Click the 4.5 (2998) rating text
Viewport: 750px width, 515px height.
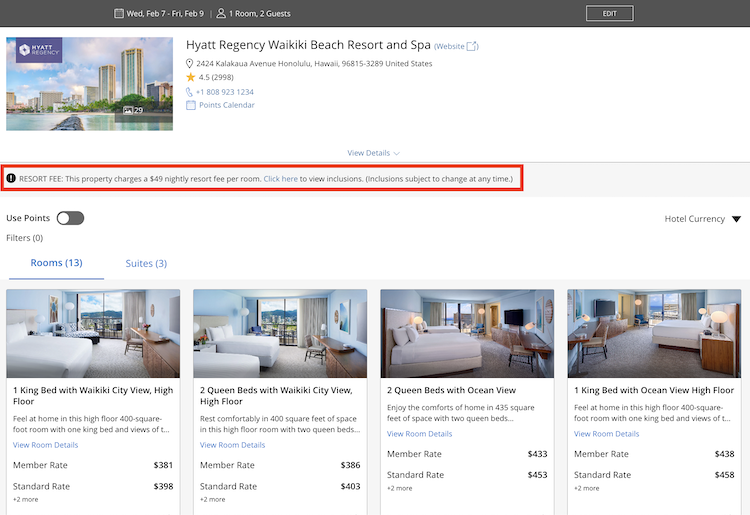pyautogui.click(x=216, y=77)
